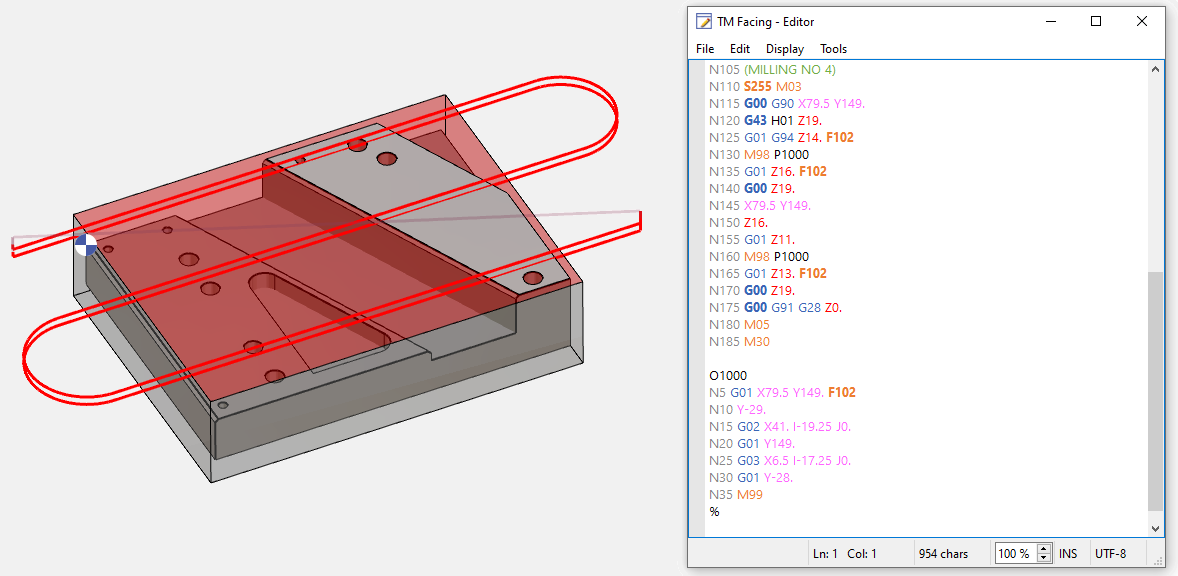Close the TM Facing editor window

1142,21
